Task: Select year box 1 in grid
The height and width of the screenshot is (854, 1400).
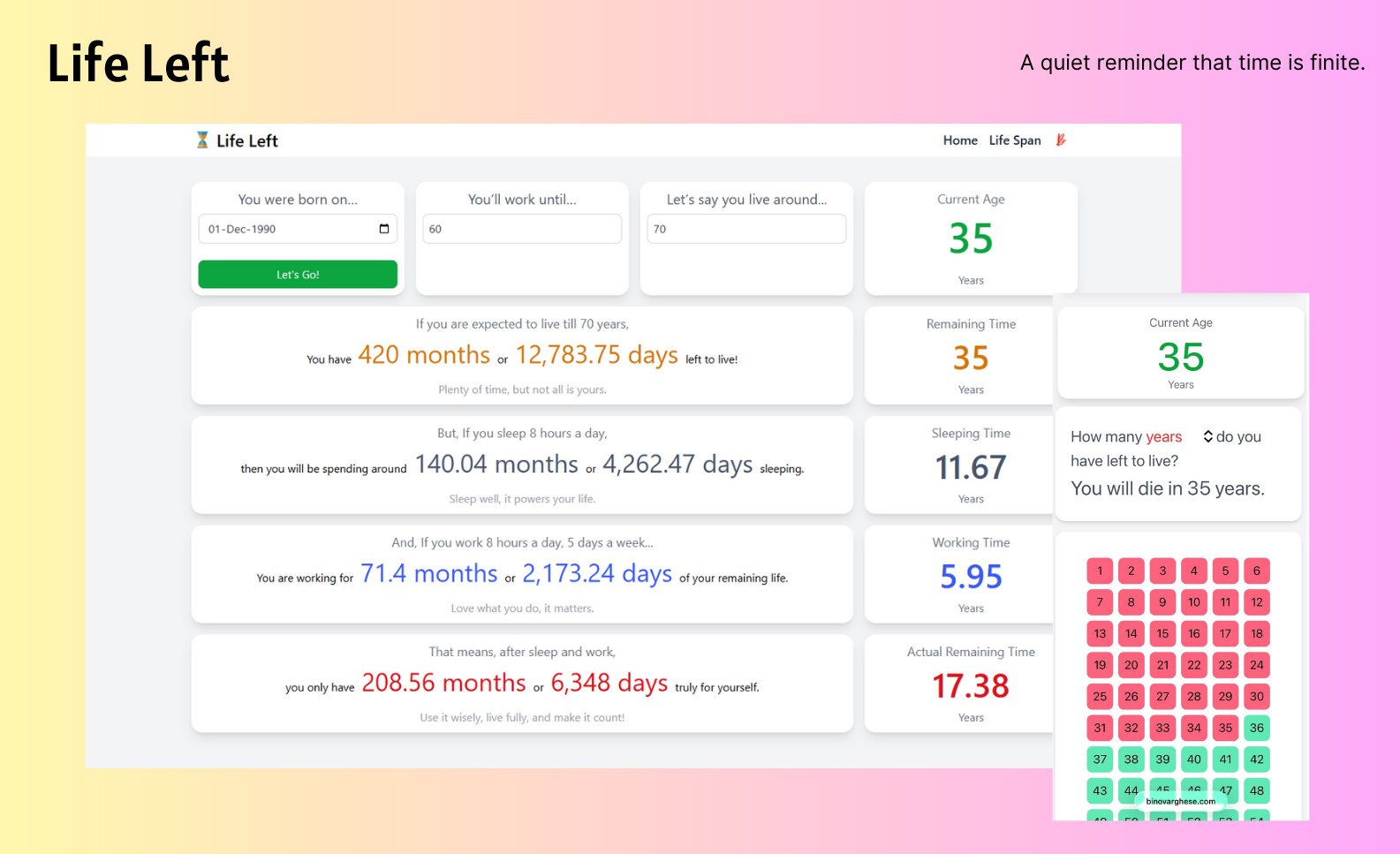Action: 1100,571
